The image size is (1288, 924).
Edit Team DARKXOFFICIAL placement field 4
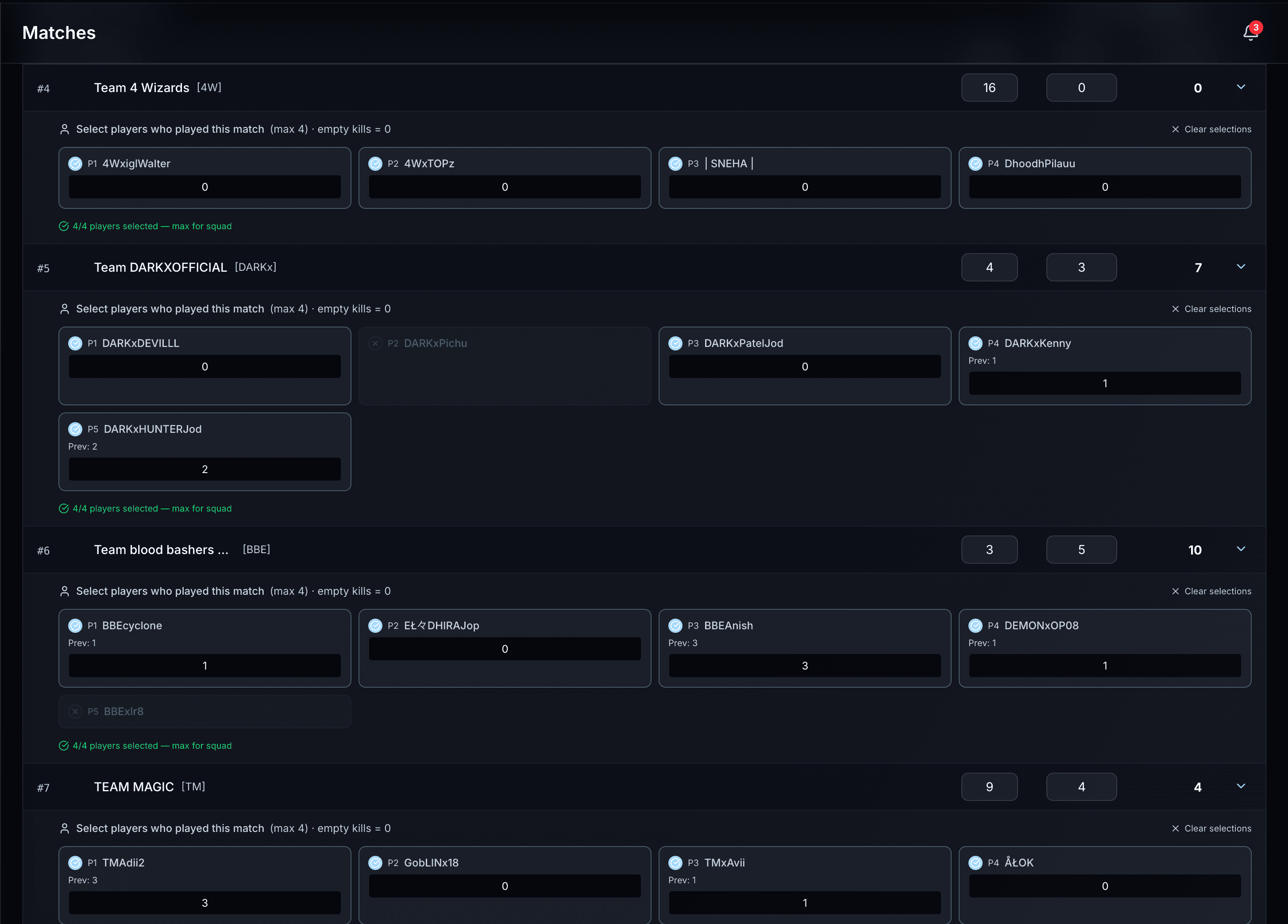pyautogui.click(x=989, y=267)
